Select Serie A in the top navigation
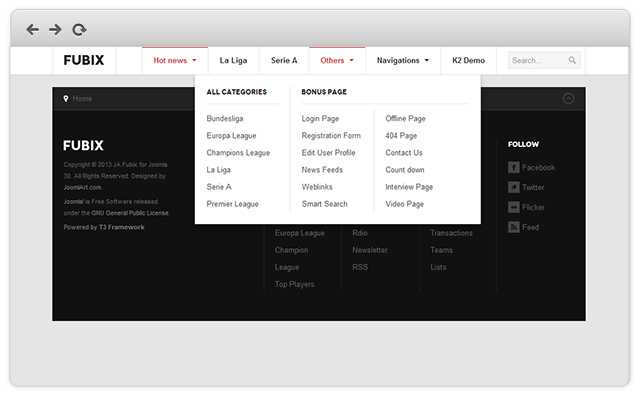Image resolution: width=640 pixels, height=395 pixels. [x=284, y=60]
